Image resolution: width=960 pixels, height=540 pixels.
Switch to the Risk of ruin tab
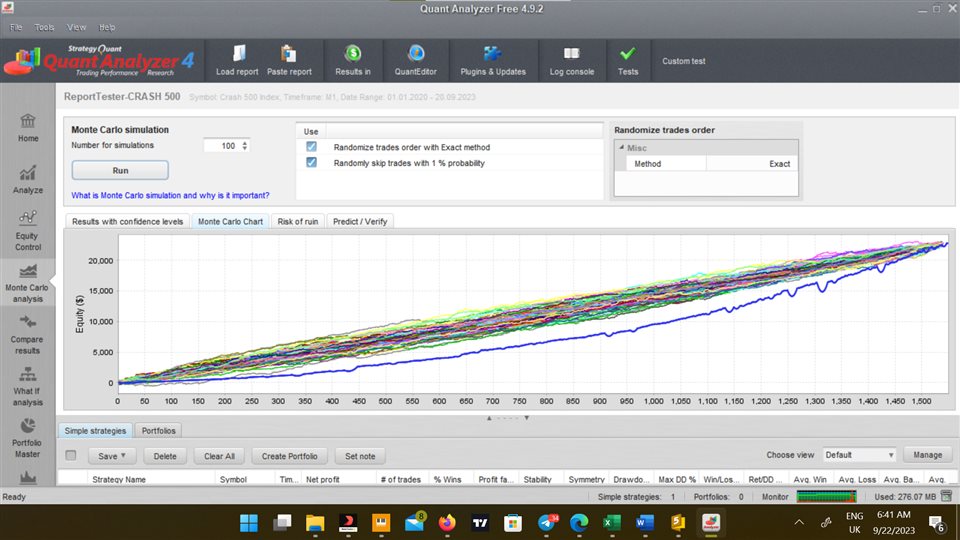[x=297, y=221]
